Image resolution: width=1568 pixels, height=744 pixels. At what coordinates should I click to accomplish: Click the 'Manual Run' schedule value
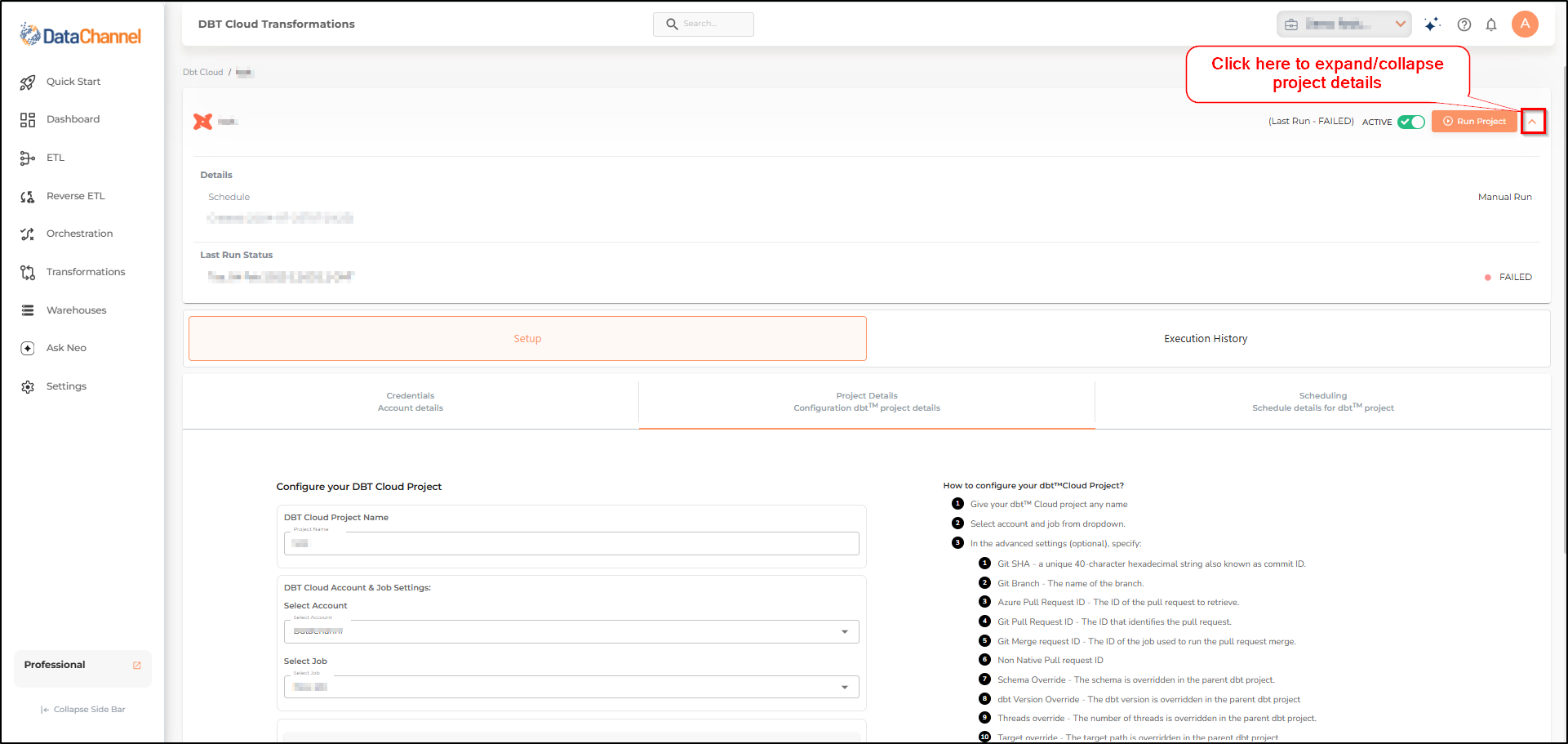tap(1504, 198)
